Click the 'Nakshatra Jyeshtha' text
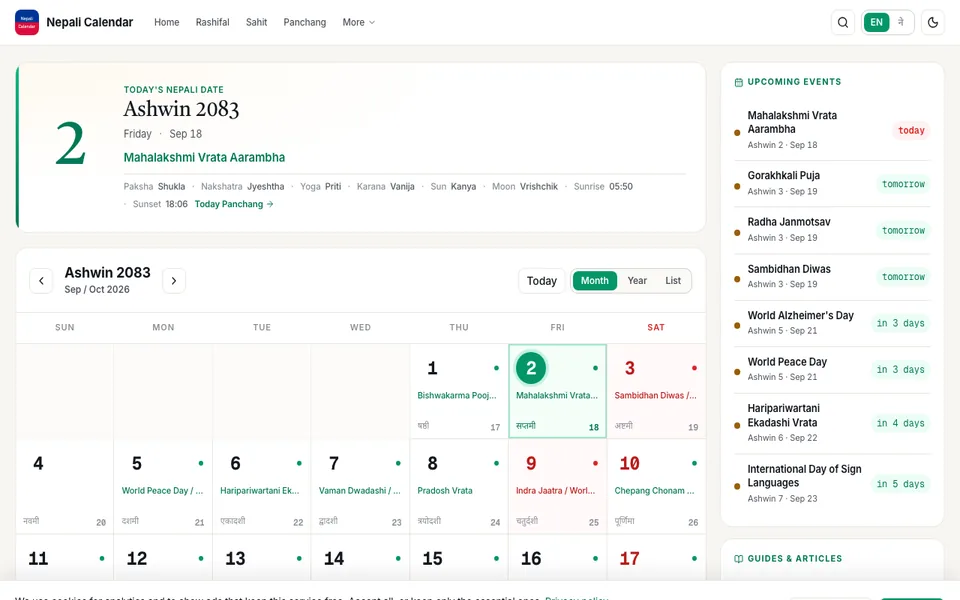 242,187
